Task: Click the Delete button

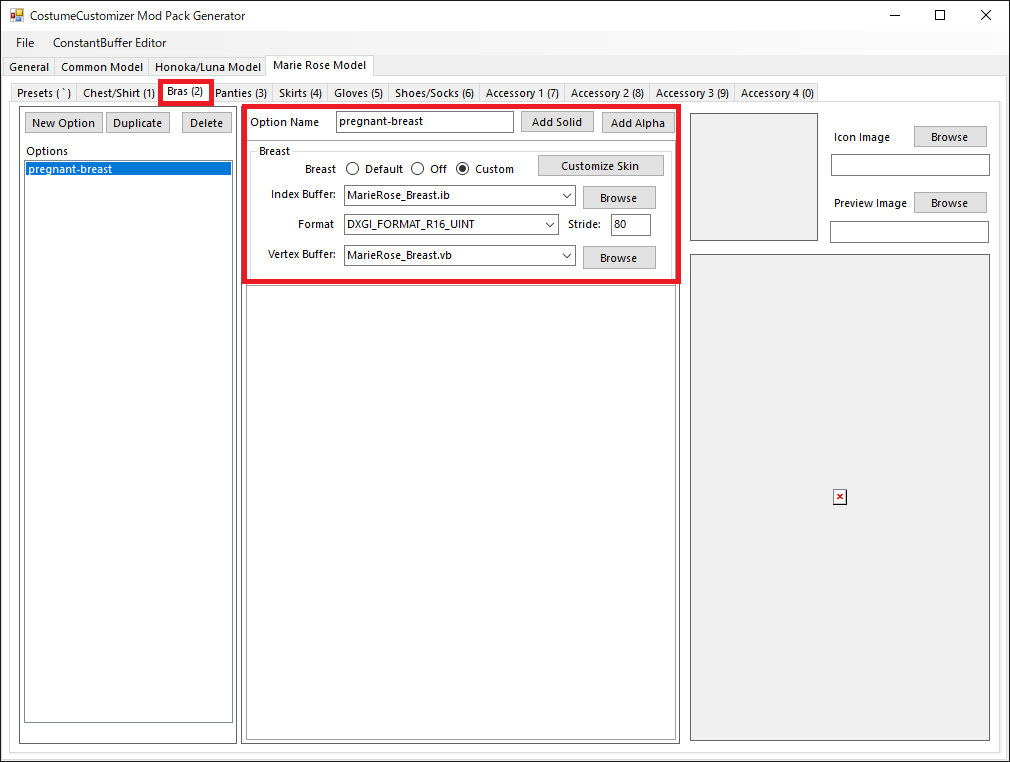Action: pos(206,122)
